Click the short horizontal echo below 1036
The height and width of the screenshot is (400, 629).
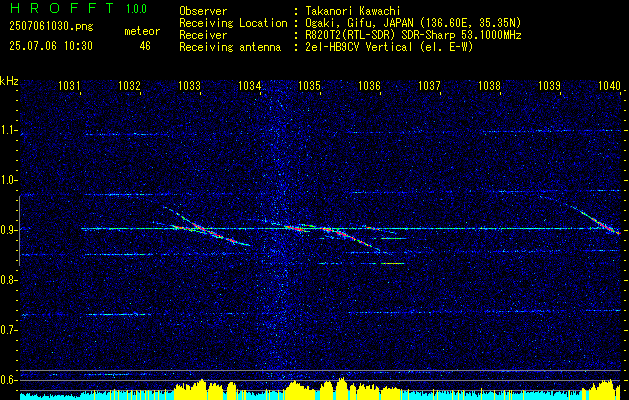[391, 263]
